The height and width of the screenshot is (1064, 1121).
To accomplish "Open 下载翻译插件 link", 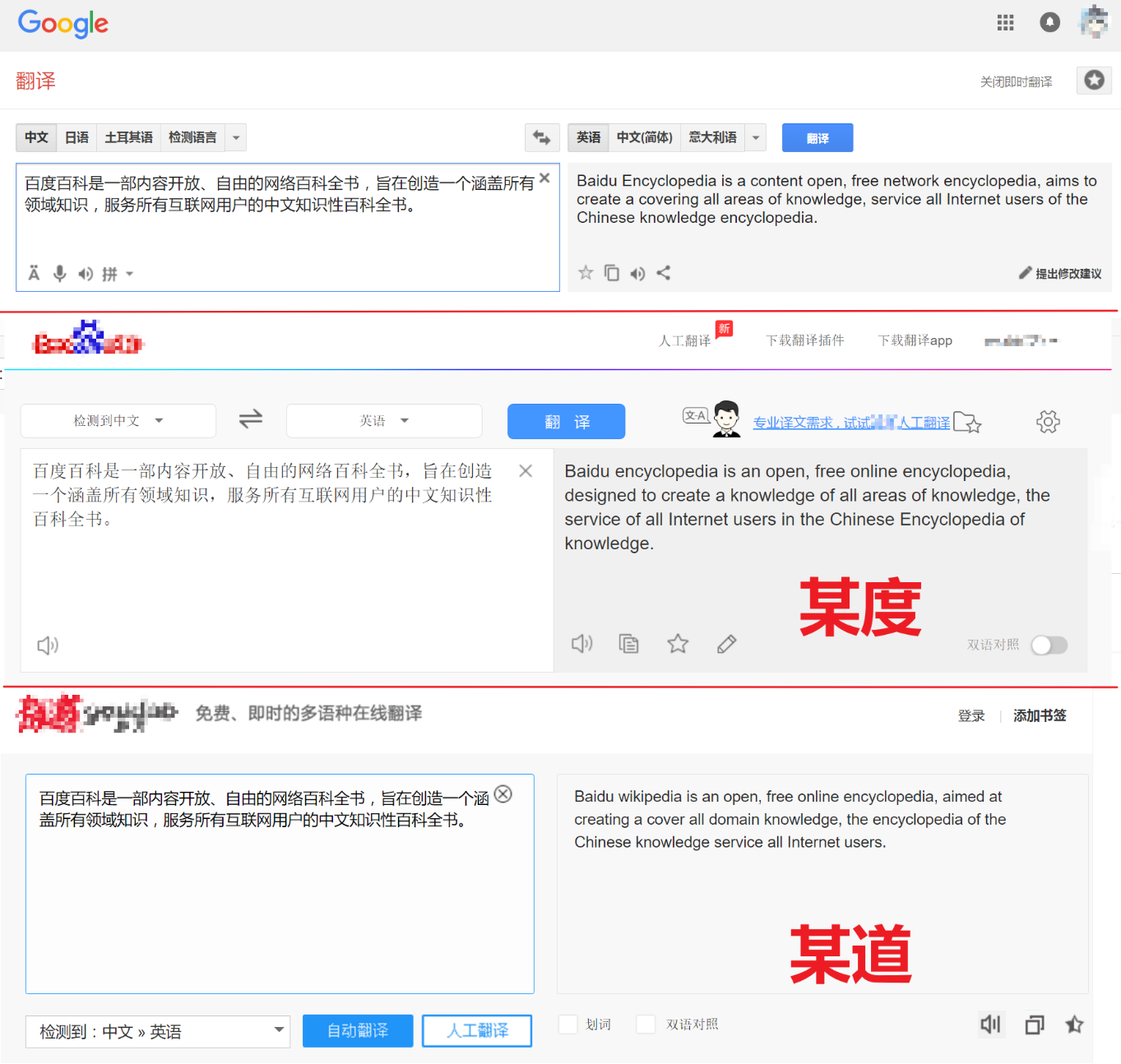I will [x=805, y=340].
